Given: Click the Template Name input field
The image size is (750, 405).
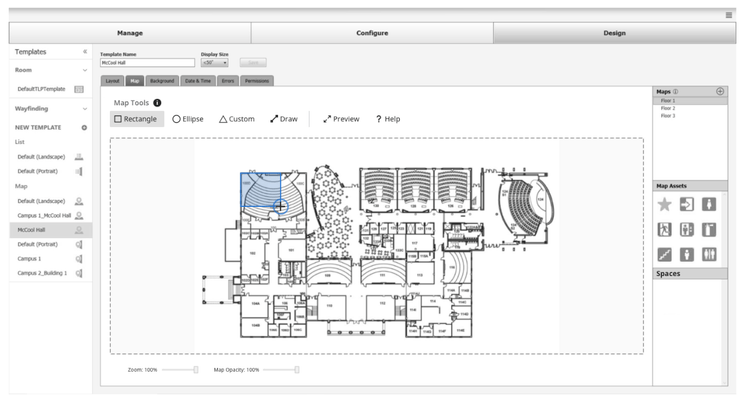Looking at the screenshot, I should click(147, 63).
